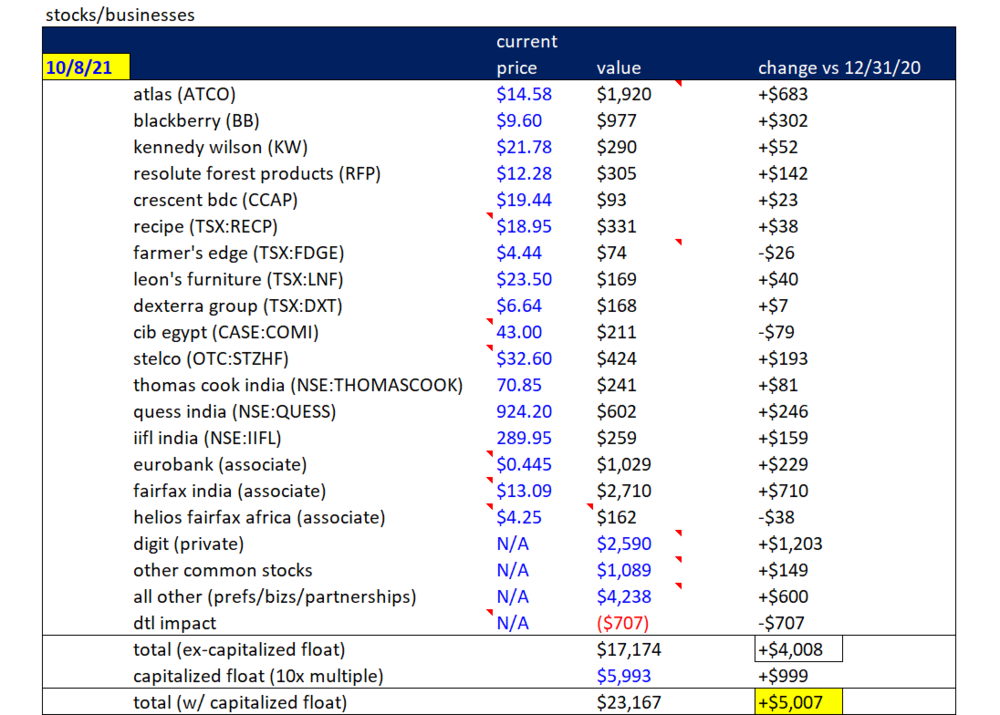Select the highlighted +$5,007 total change cell
1000x715 pixels.
click(x=798, y=702)
